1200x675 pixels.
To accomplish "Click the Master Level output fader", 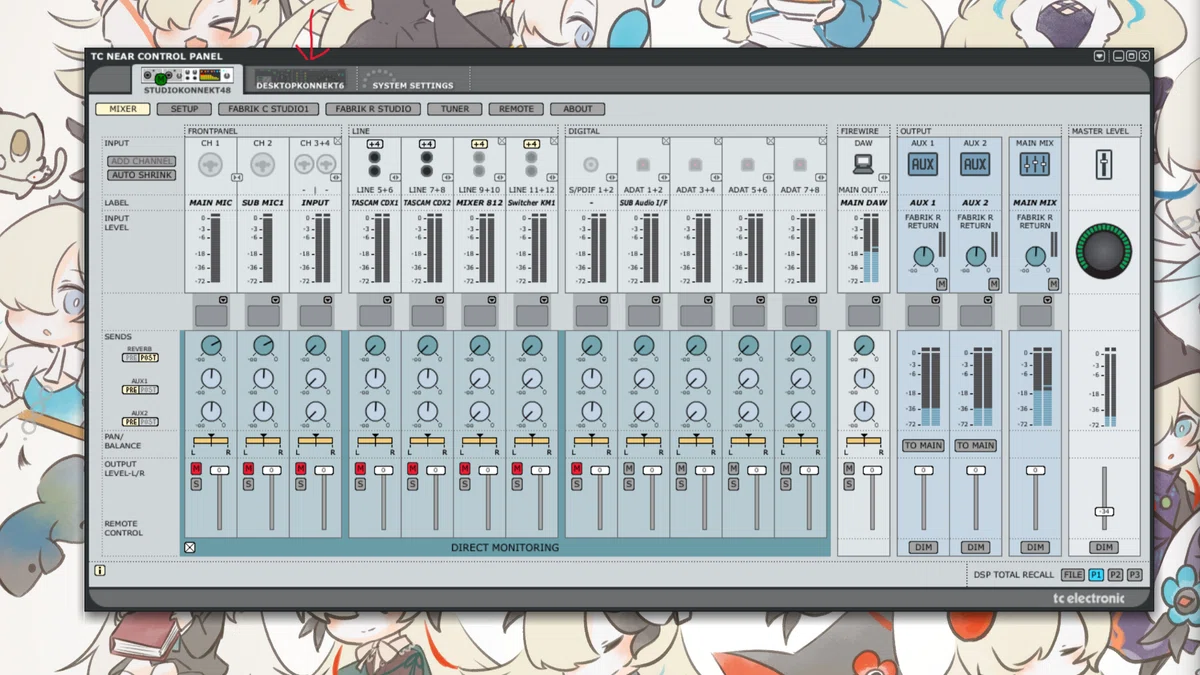I will 1104,511.
